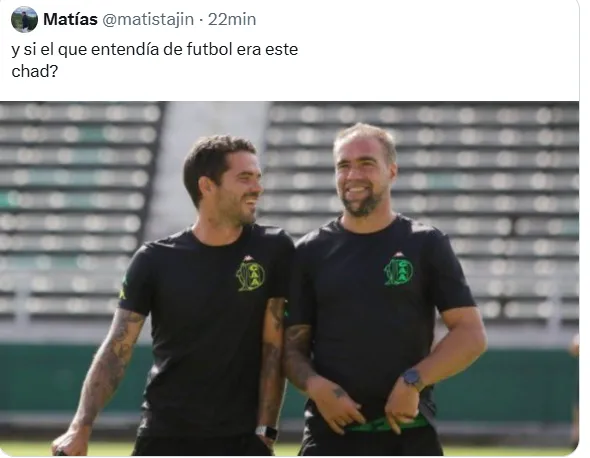
Task: Click the tweet's first text line
Action: pos(155,50)
